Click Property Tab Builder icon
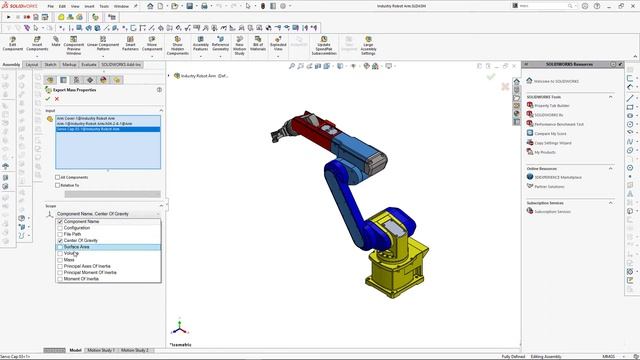Screen dimensions: 640x360 click(530, 105)
